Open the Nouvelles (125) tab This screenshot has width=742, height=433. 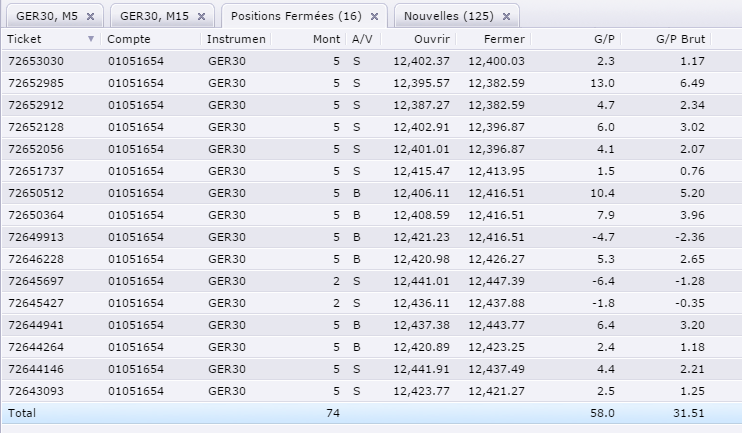click(x=448, y=17)
